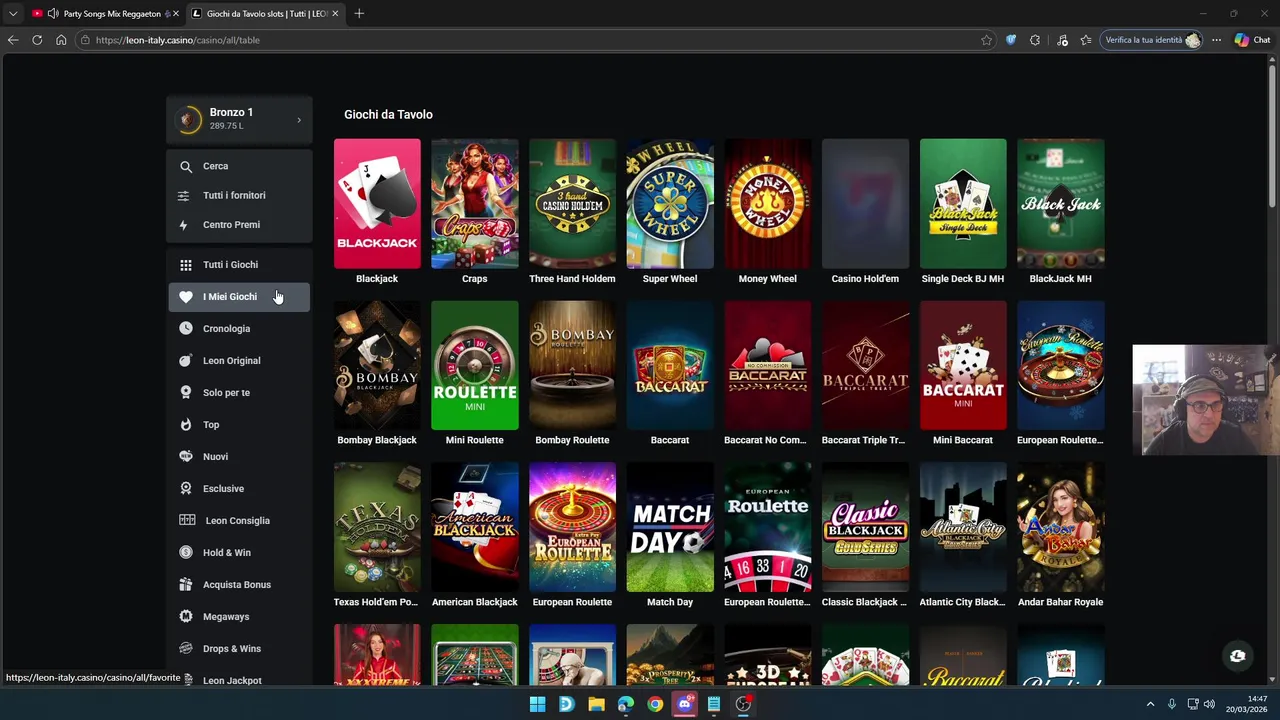Image resolution: width=1280 pixels, height=720 pixels.
Task: Open Google Chrome from taskbar
Action: [x=655, y=704]
